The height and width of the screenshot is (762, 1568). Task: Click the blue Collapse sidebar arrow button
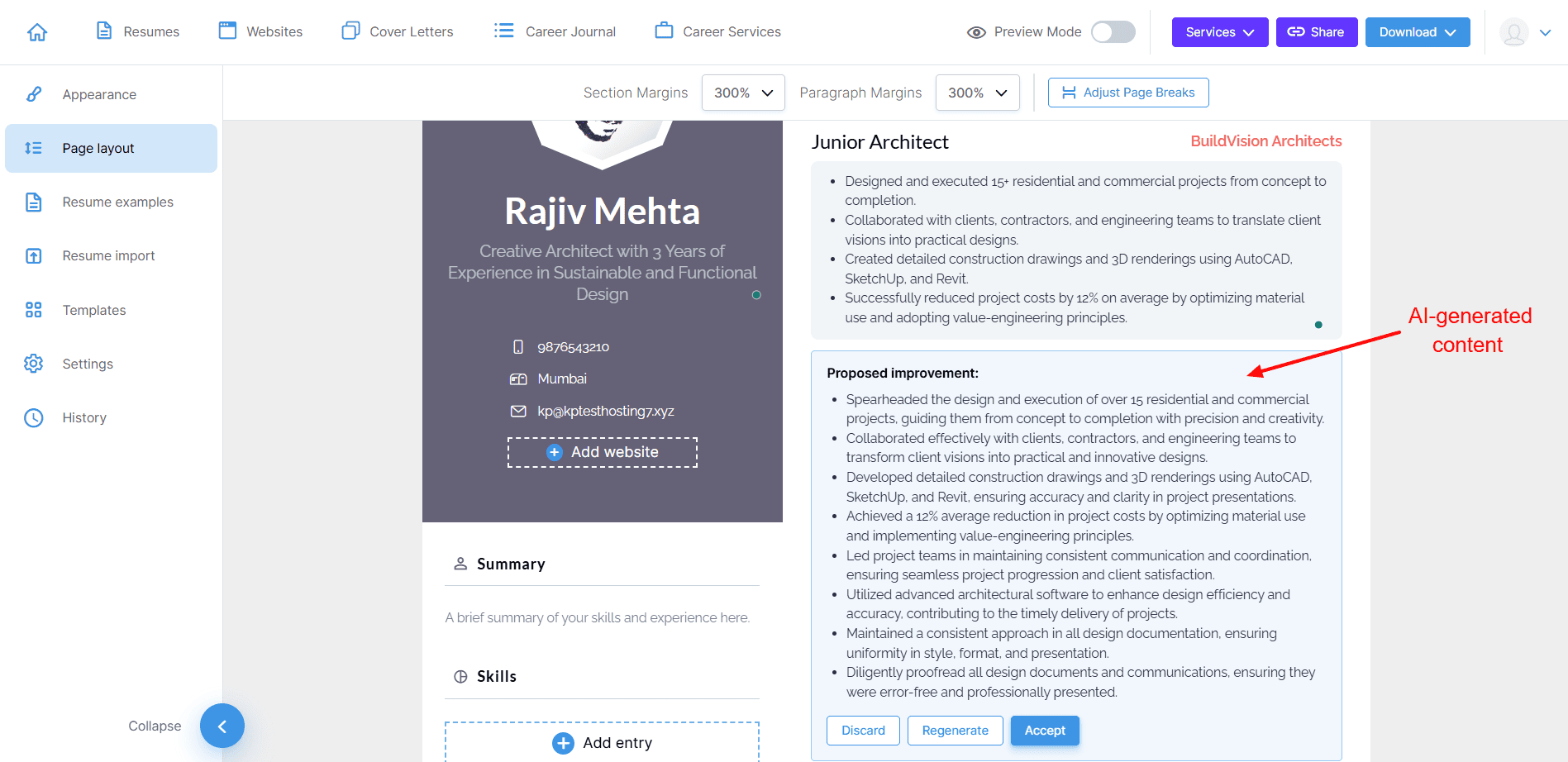(x=222, y=726)
